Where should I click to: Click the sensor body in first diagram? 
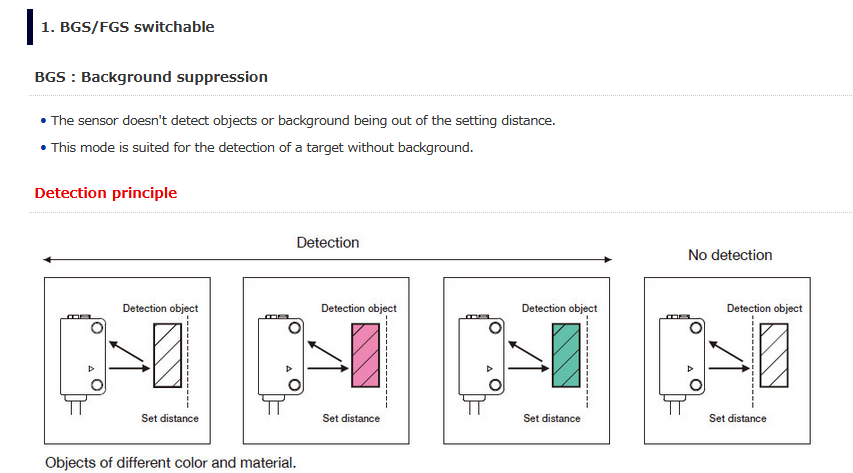pyautogui.click(x=83, y=357)
